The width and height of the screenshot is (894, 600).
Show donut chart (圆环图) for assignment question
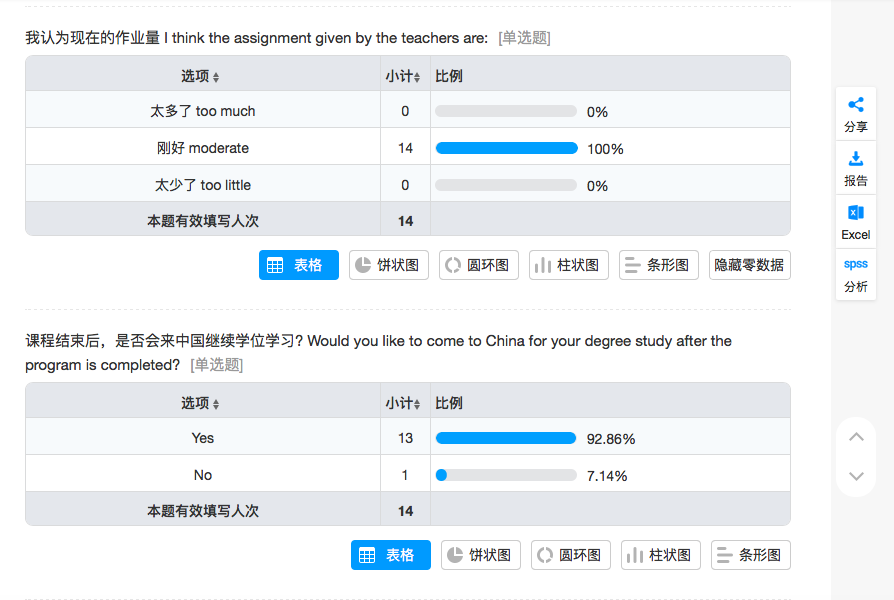[x=479, y=265]
